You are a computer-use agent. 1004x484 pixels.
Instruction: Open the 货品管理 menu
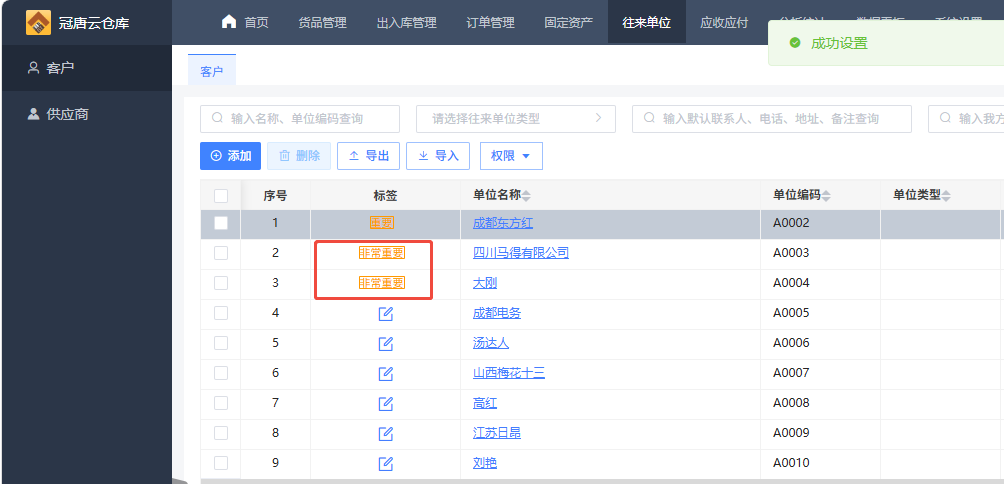322,22
